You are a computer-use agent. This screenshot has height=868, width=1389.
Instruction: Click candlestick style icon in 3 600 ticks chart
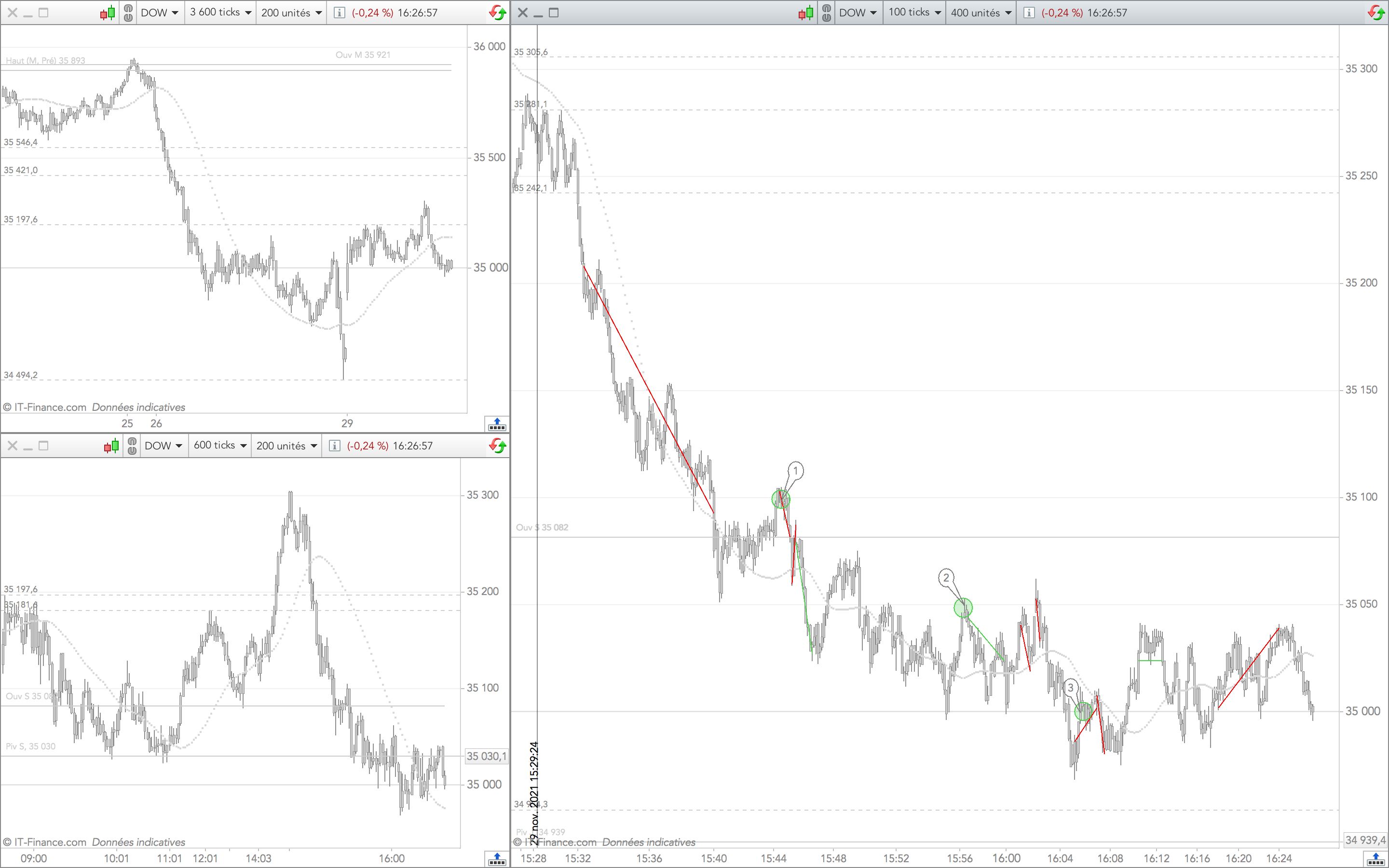point(108,13)
